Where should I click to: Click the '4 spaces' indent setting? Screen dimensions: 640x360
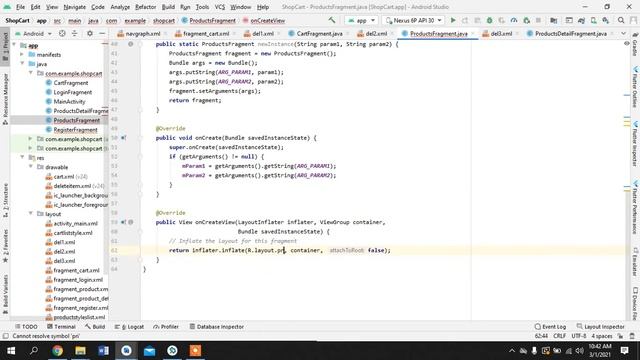point(602,336)
